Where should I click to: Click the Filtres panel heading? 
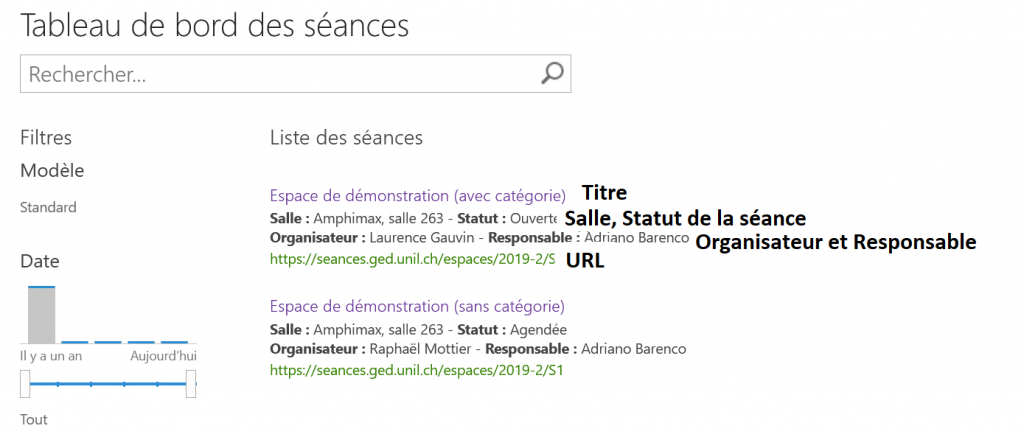pos(46,138)
